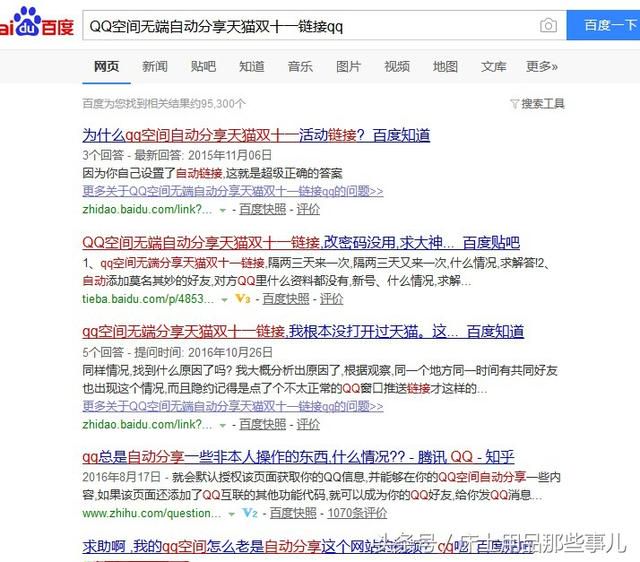Expand dropdown arrow beside second zhidao.baidu.com URL
The image size is (640, 562).
coord(222,426)
